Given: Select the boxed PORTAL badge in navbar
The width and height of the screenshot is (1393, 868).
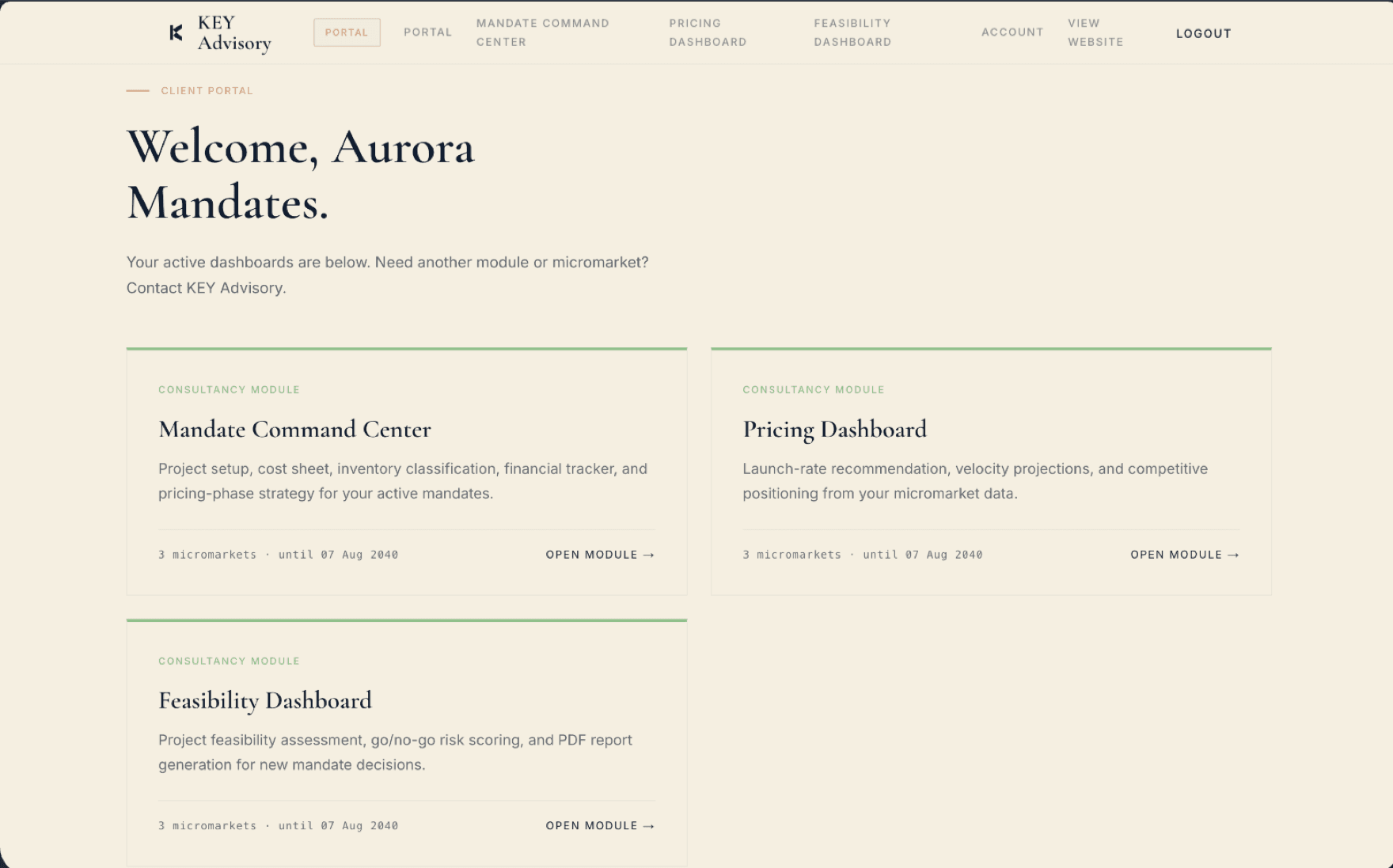Looking at the screenshot, I should pos(347,32).
